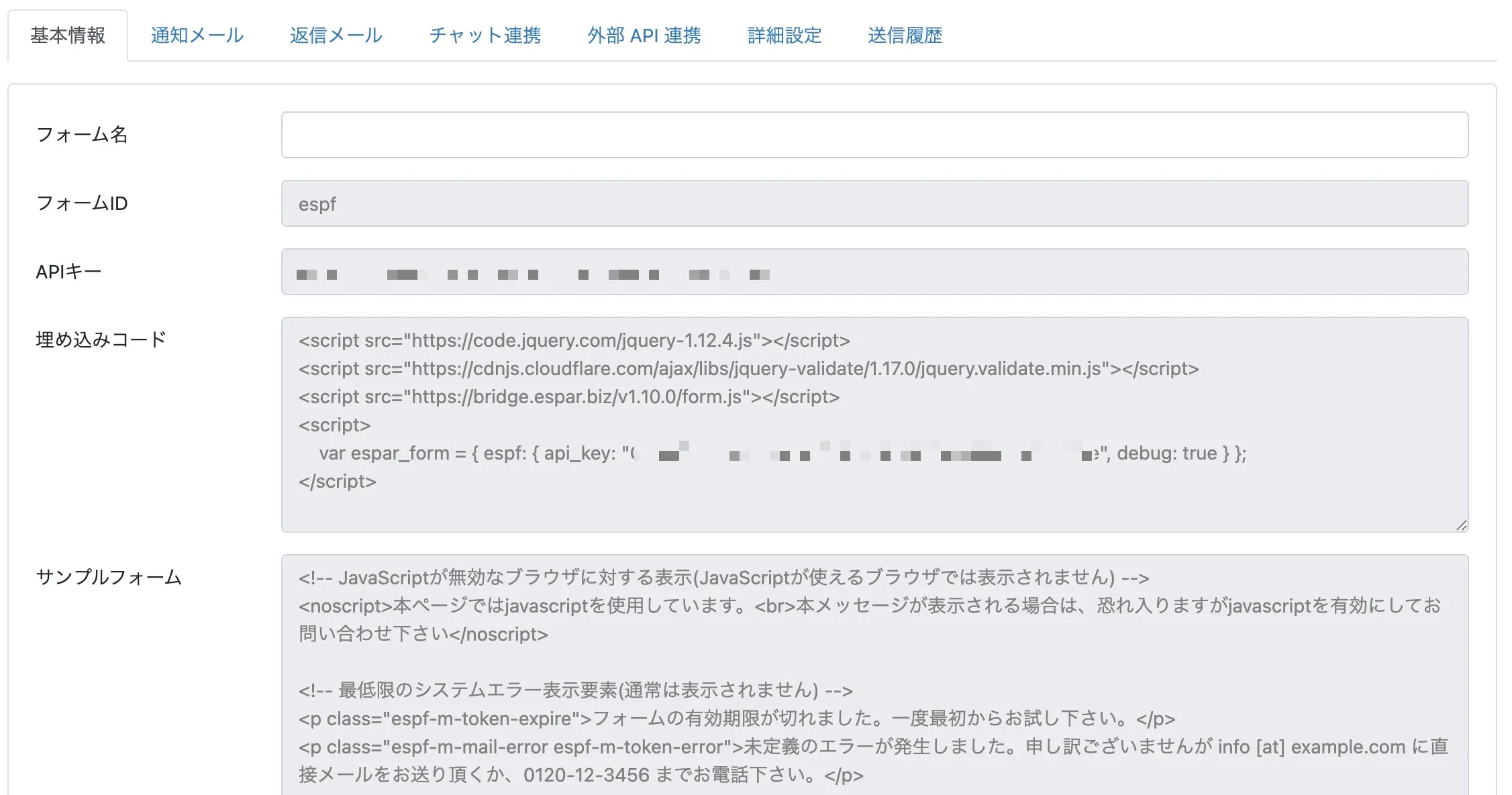Click the jquery.validate.min.js script line
The height and width of the screenshot is (795, 1512).
pos(749,368)
